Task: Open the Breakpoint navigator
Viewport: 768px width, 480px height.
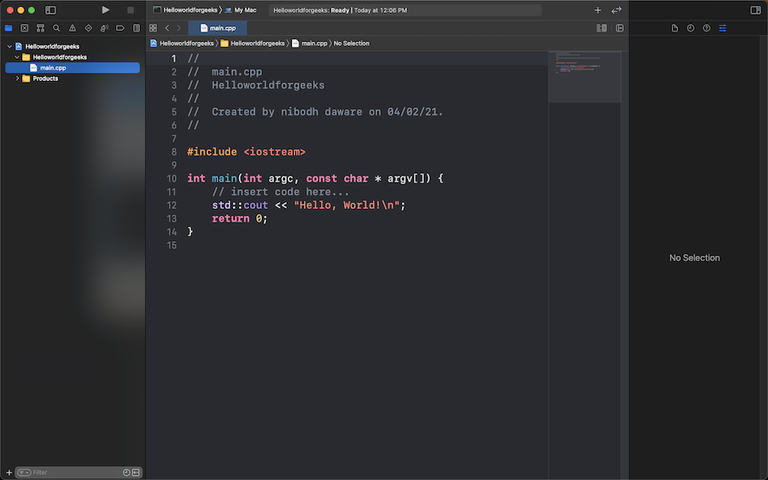Action: (x=120, y=28)
